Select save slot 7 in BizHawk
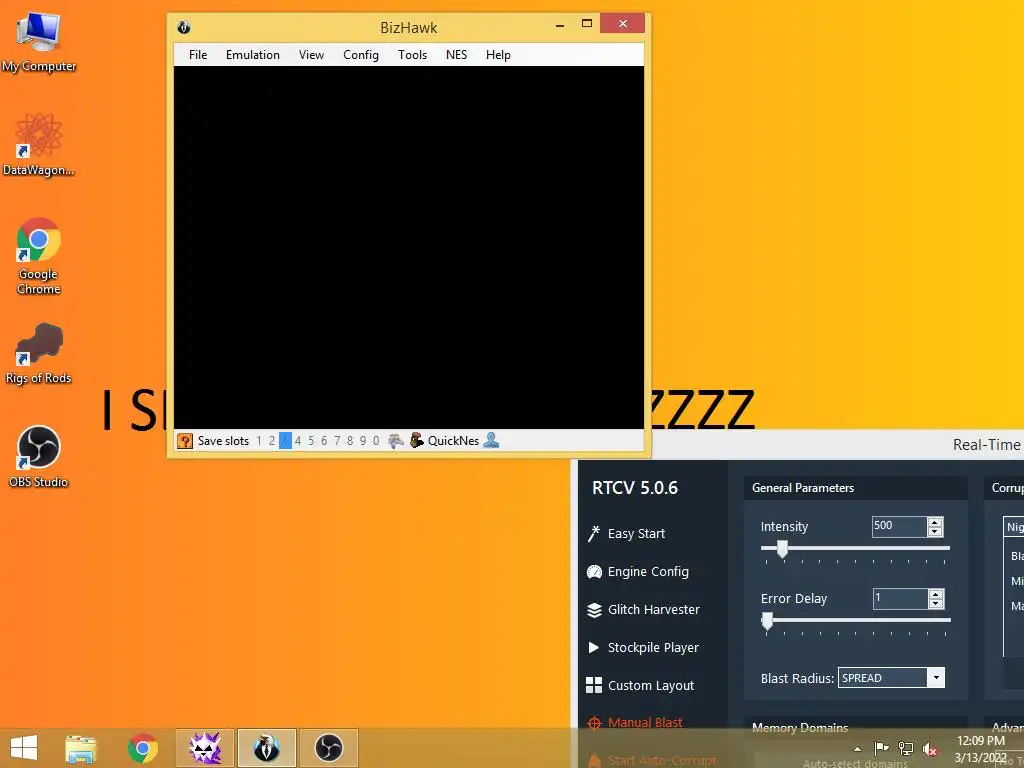The image size is (1024, 768). [337, 441]
